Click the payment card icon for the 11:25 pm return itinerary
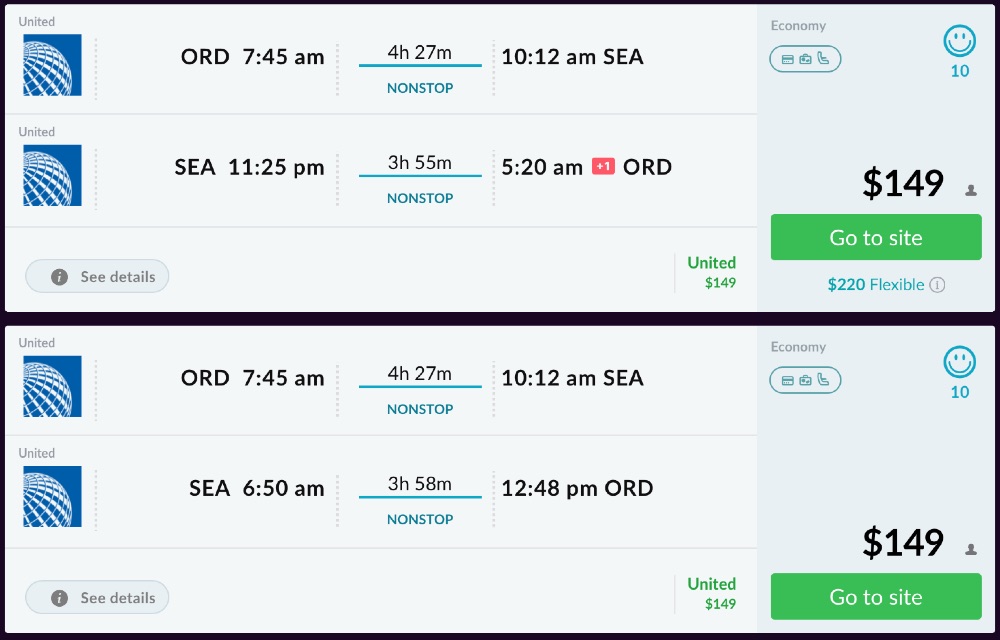This screenshot has height=640, width=1000. (788, 59)
